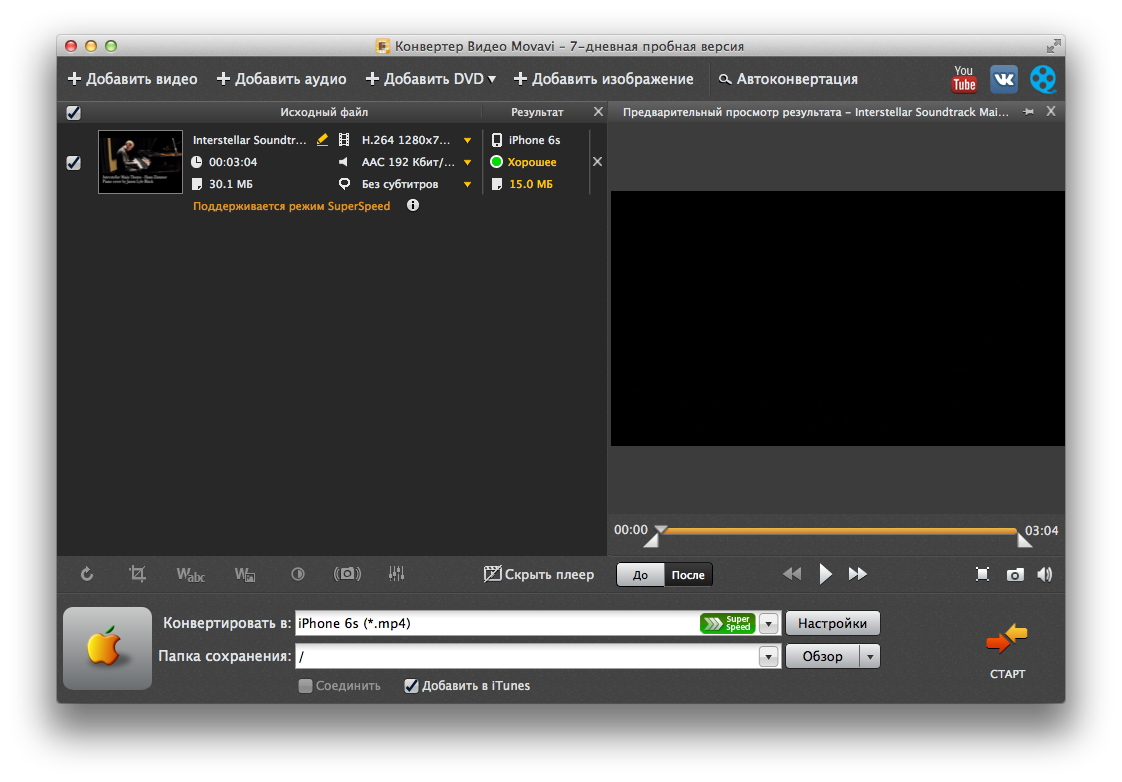Expand H.264 video track dropdown

click(x=467, y=140)
